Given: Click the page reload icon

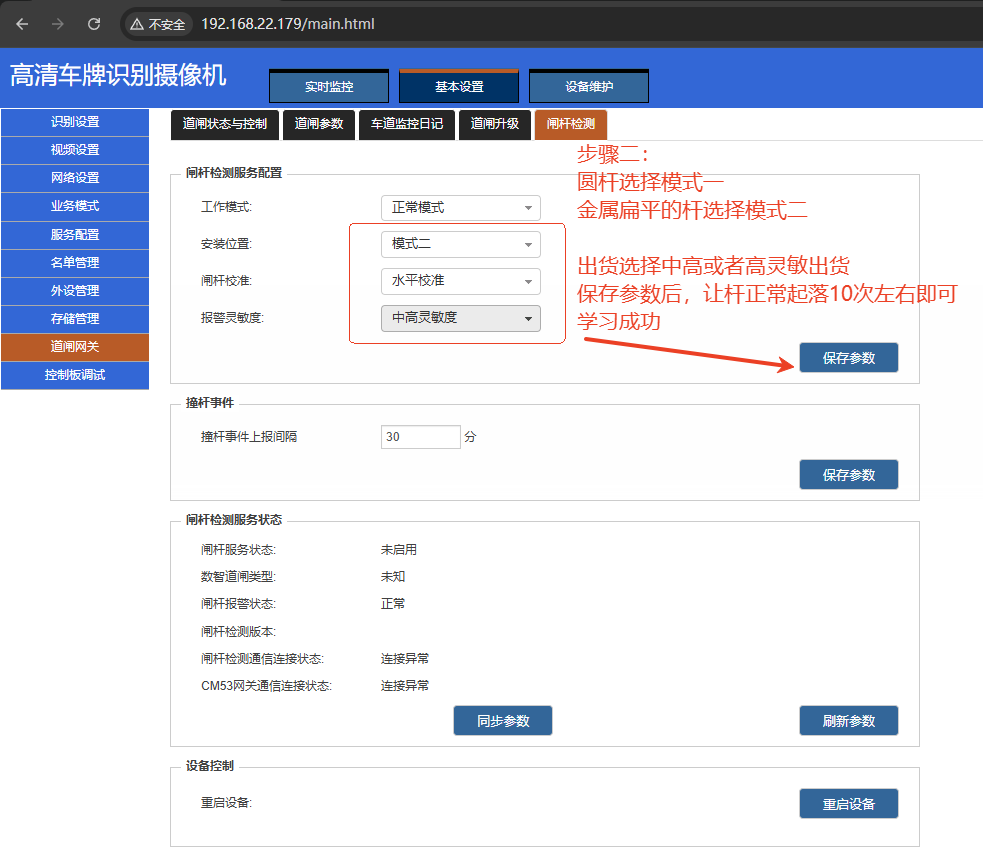Looking at the screenshot, I should coord(94,24).
